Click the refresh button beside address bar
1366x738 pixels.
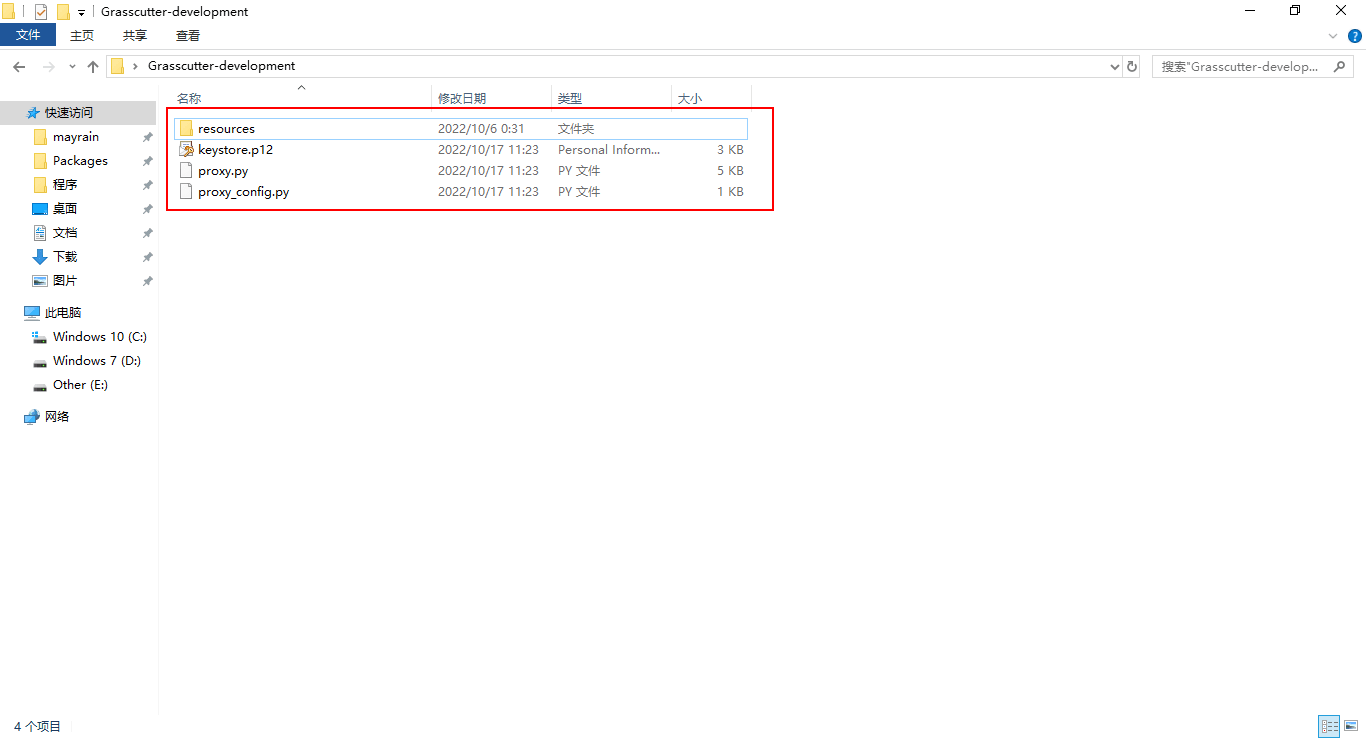[1132, 66]
